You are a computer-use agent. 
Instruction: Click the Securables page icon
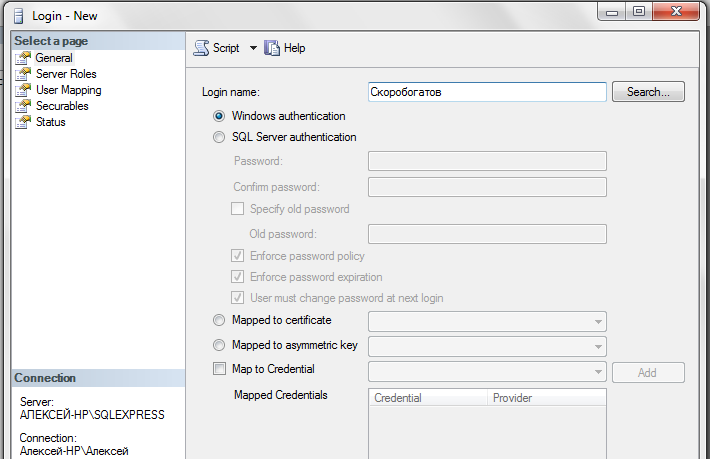tap(23, 106)
